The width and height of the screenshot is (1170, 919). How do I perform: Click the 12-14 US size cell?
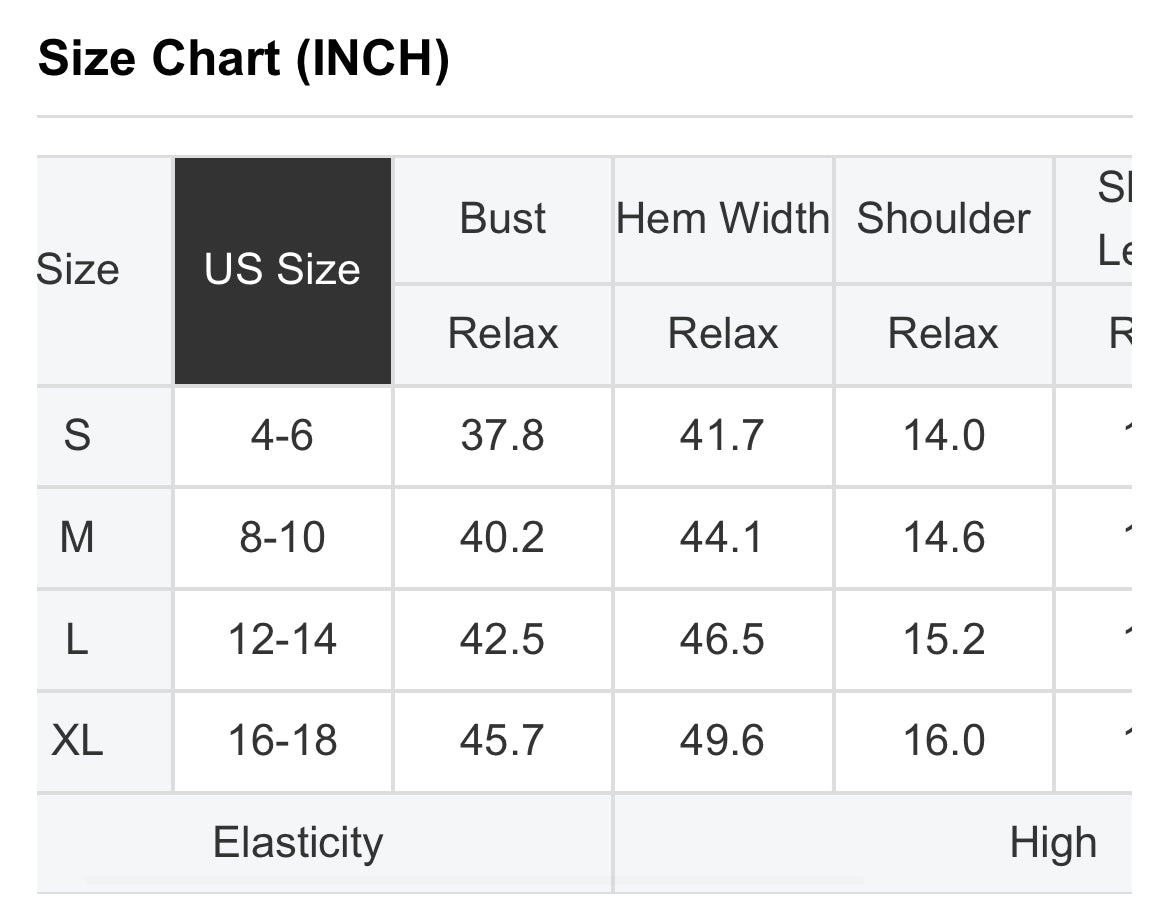(x=283, y=640)
